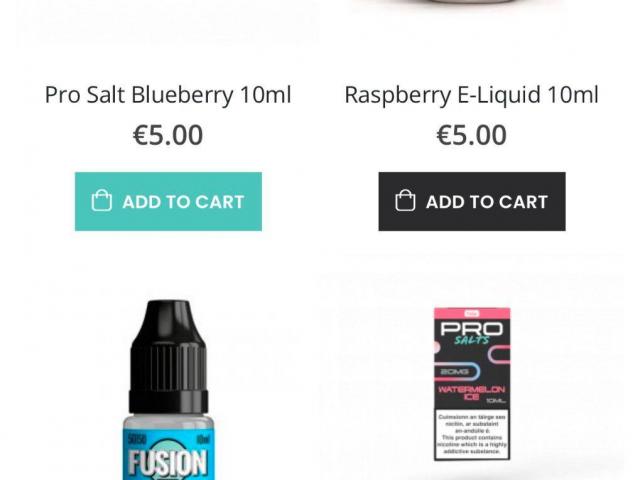Screen dimensions: 640x480
Task: Open the Raspberry E-Liquid 10ml product link
Action: coord(472,95)
